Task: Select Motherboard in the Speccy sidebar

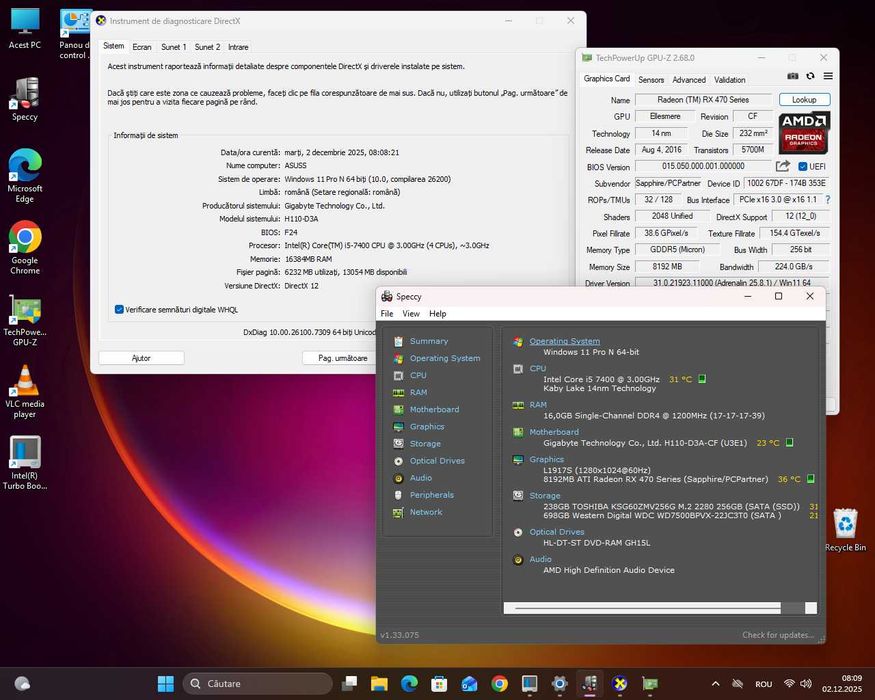Action: click(434, 409)
